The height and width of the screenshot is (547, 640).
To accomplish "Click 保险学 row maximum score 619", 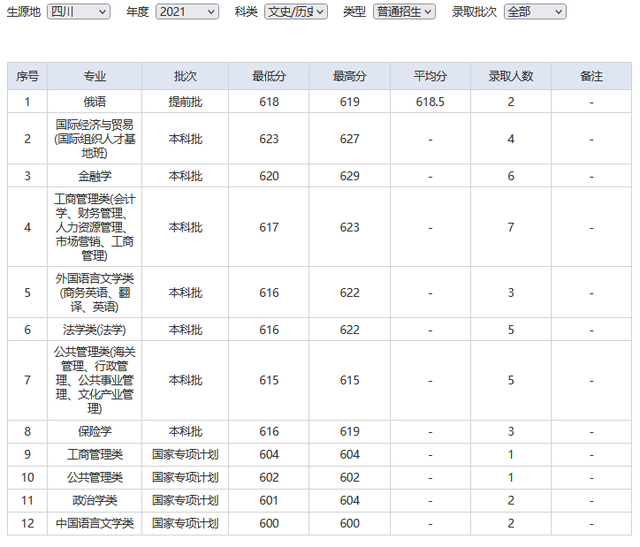I will [x=350, y=431].
